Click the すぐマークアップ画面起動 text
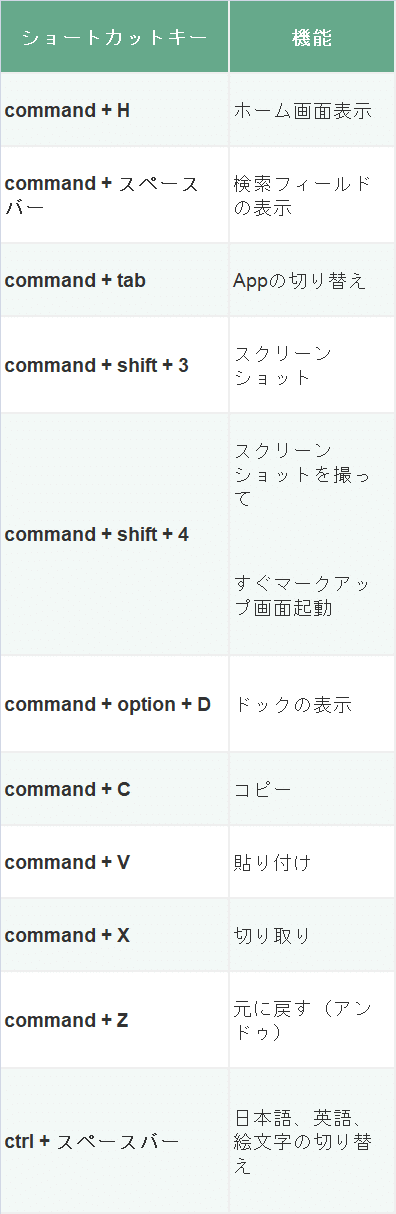 (289, 594)
